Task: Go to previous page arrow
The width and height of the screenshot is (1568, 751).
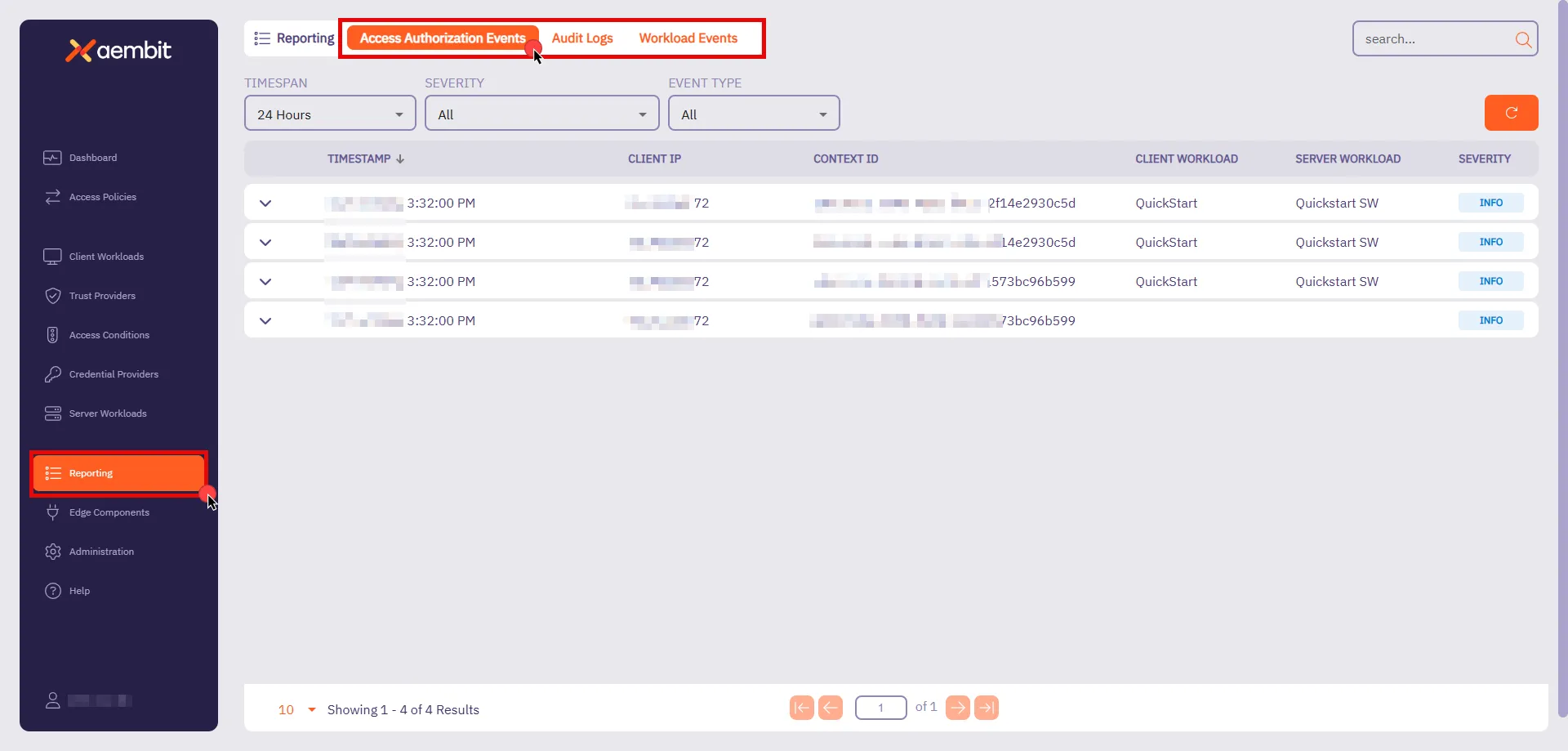Action: click(x=831, y=708)
